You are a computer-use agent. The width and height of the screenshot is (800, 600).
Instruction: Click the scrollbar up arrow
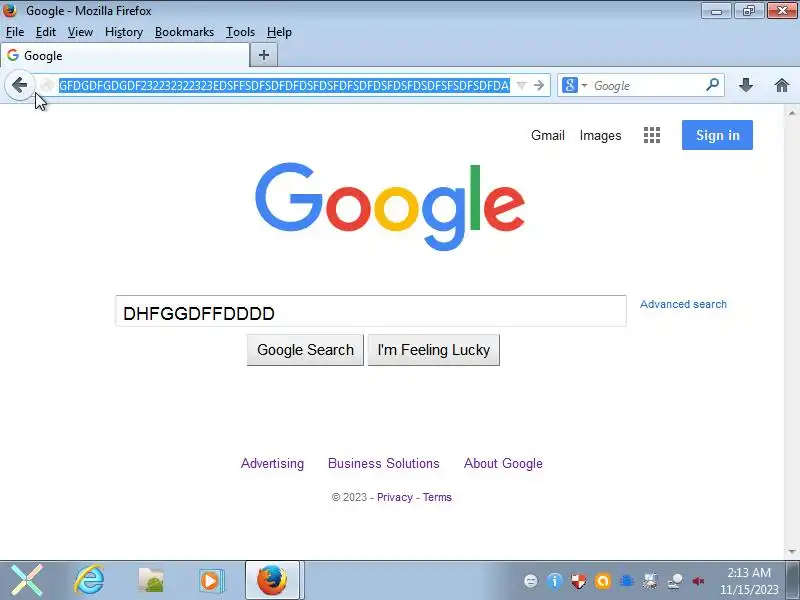792,113
